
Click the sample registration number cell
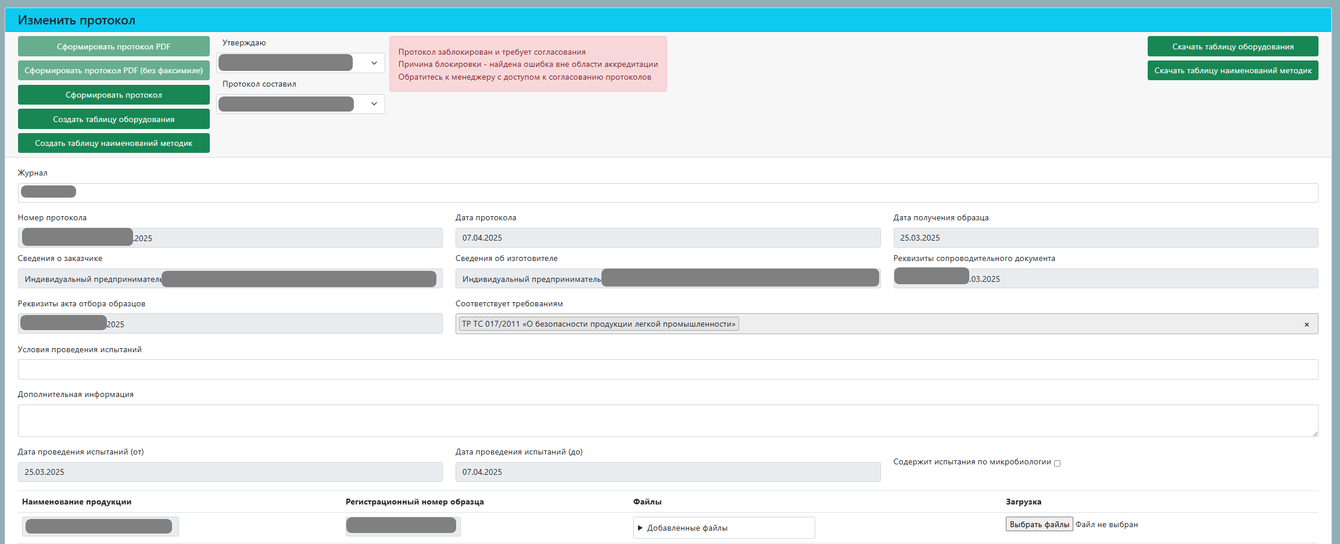403,527
